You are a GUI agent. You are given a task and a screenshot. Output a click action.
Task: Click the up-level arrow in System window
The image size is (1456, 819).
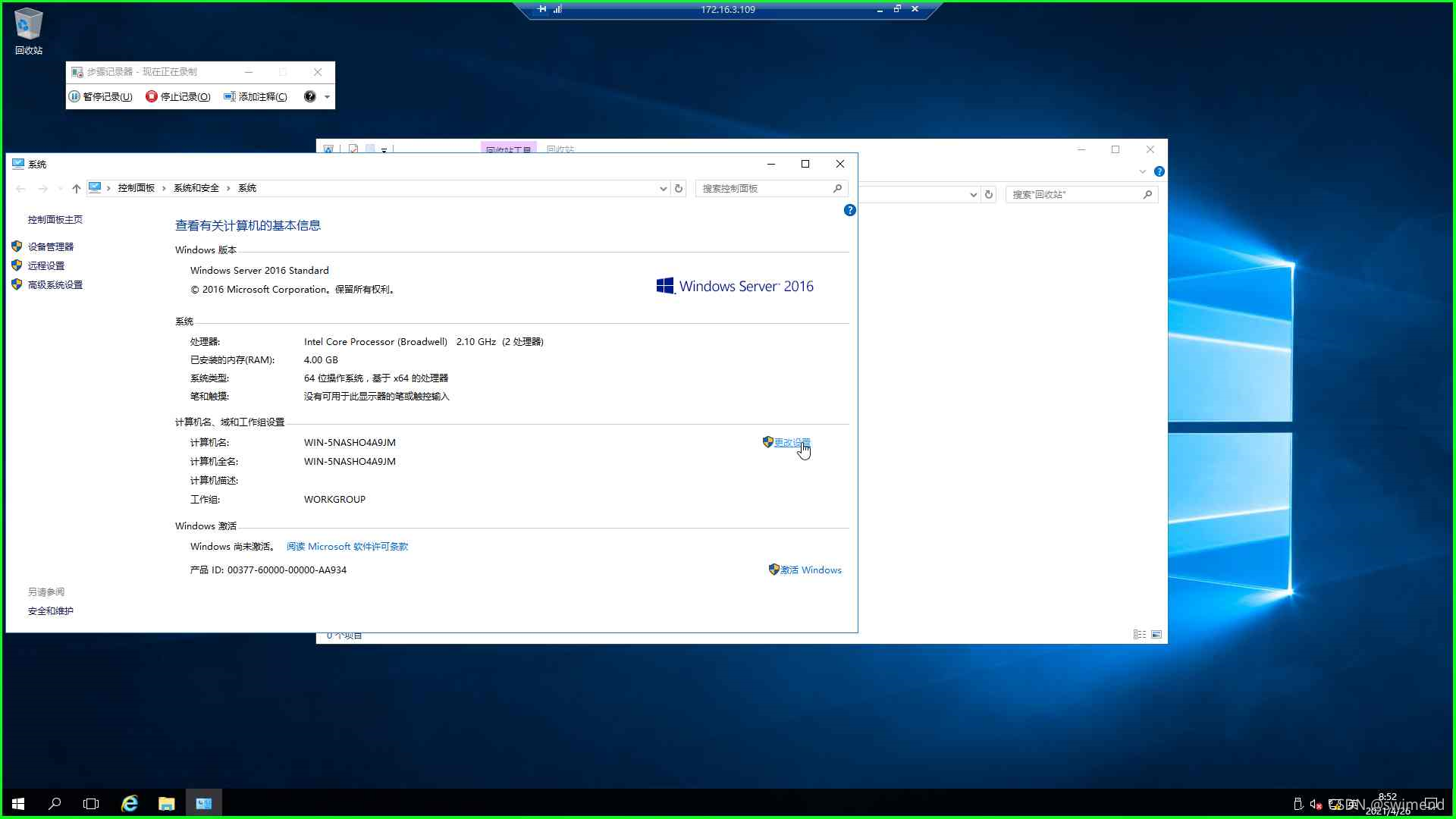point(76,188)
